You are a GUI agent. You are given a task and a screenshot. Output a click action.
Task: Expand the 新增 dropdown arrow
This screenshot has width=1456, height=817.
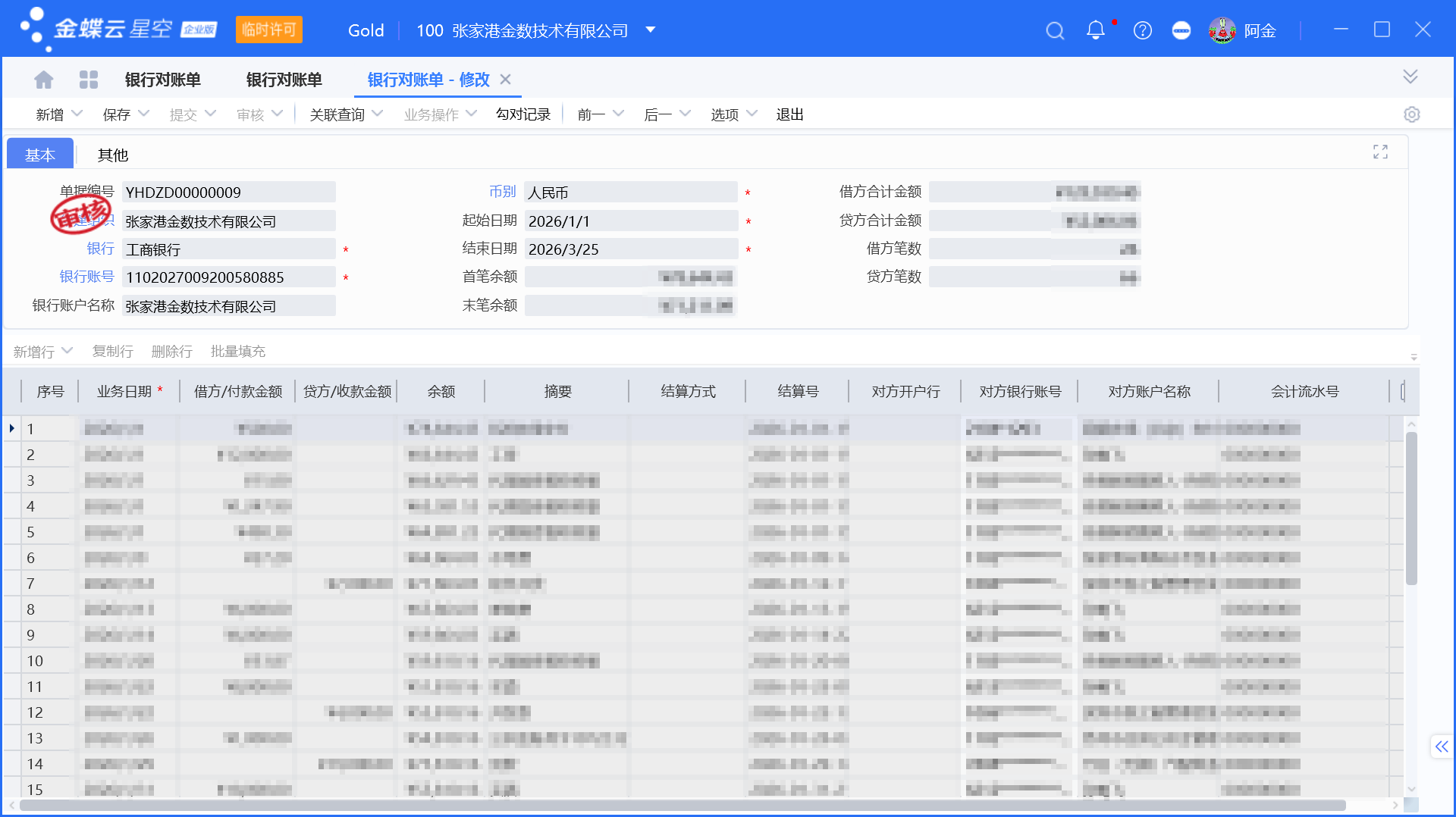pos(77,114)
